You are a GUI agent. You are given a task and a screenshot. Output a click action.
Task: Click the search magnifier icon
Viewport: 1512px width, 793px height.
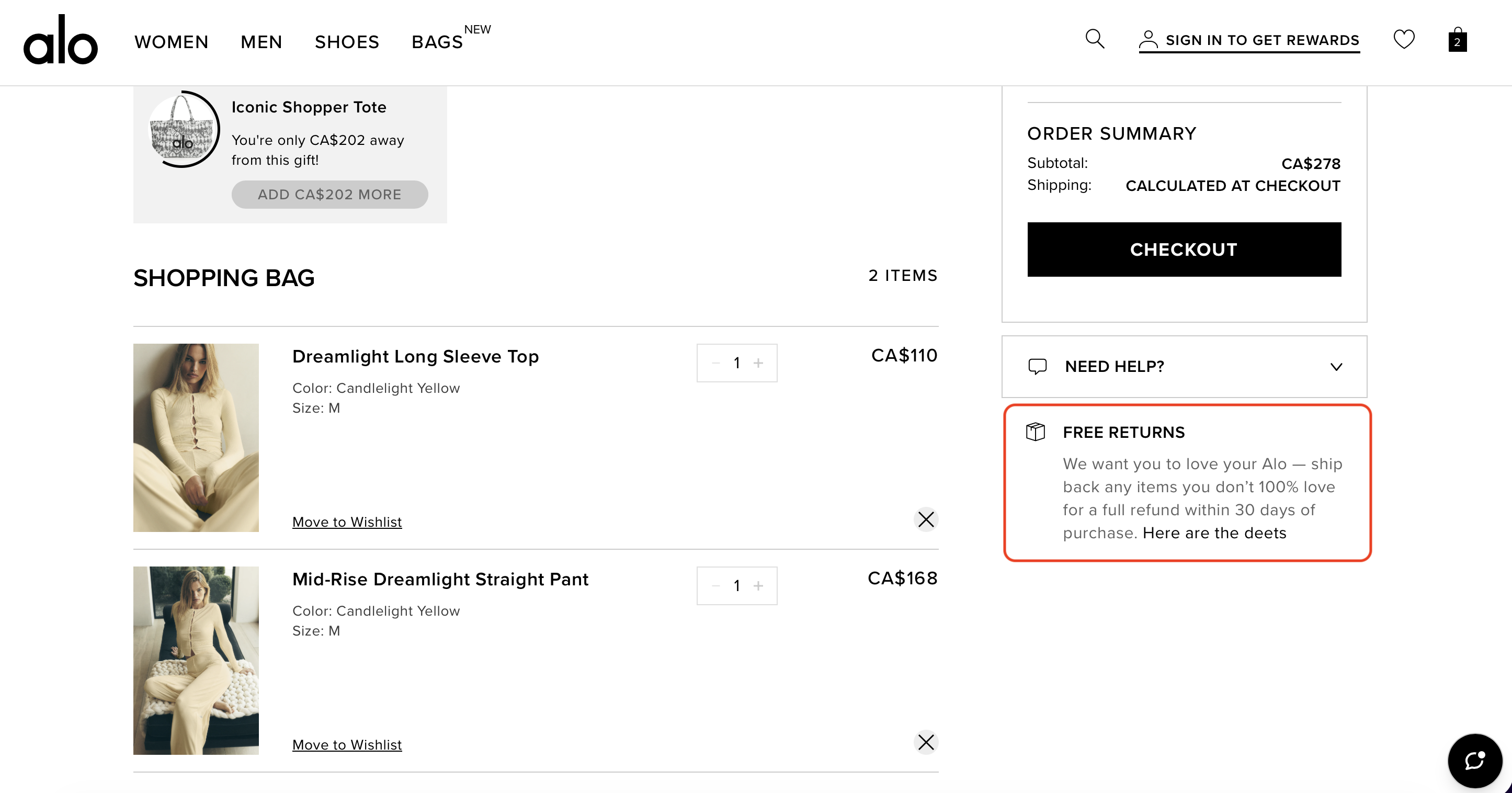tap(1095, 39)
